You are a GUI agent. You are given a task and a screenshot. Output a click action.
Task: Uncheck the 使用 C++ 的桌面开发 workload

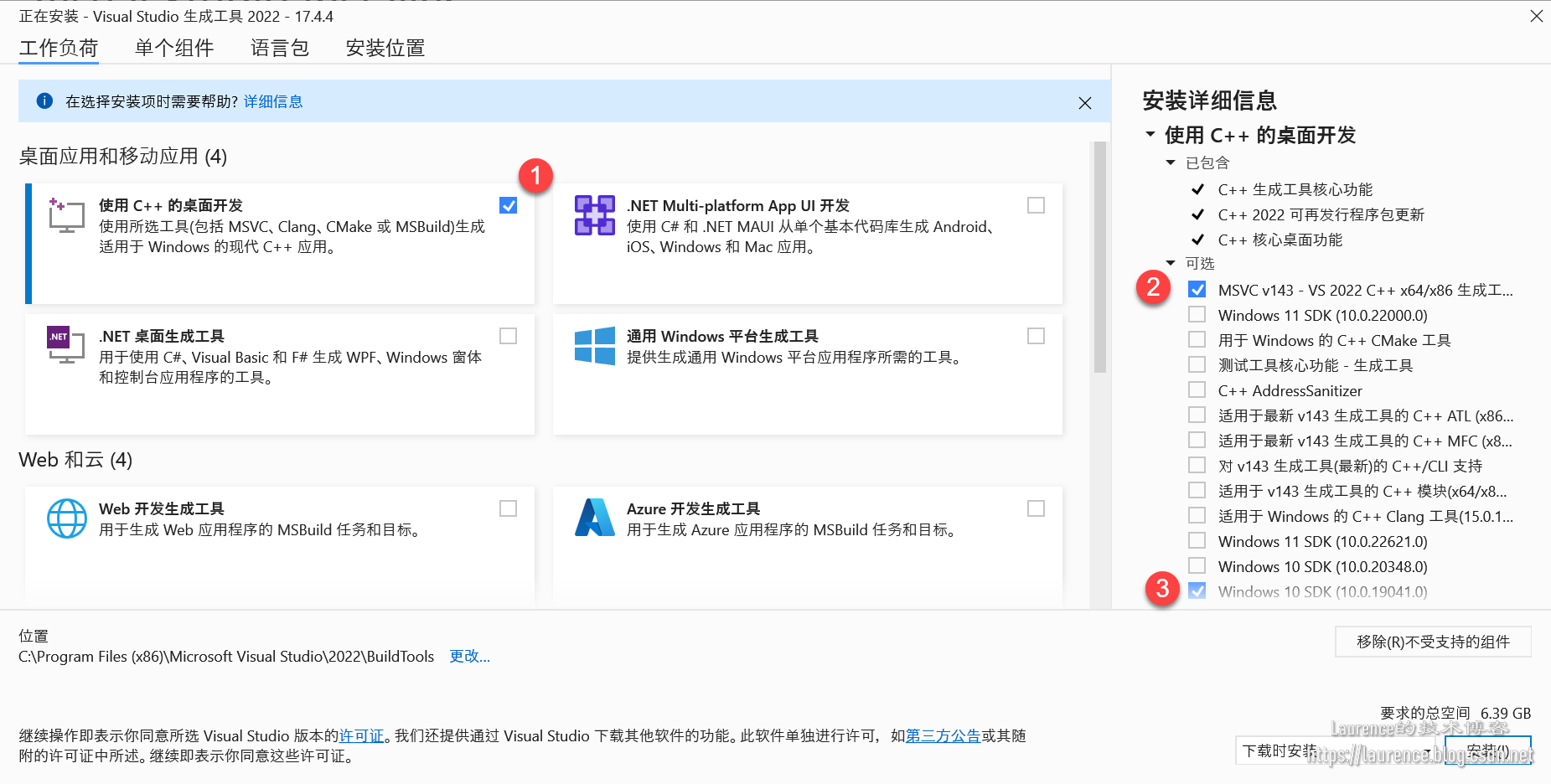(509, 205)
